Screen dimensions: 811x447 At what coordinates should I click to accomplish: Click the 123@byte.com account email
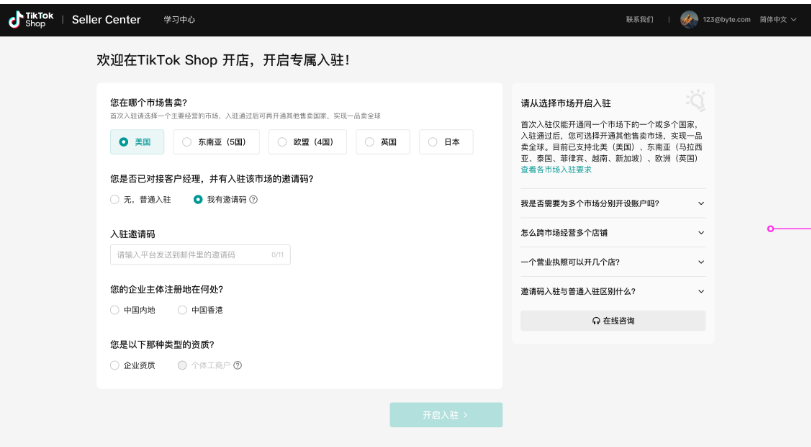(726, 20)
